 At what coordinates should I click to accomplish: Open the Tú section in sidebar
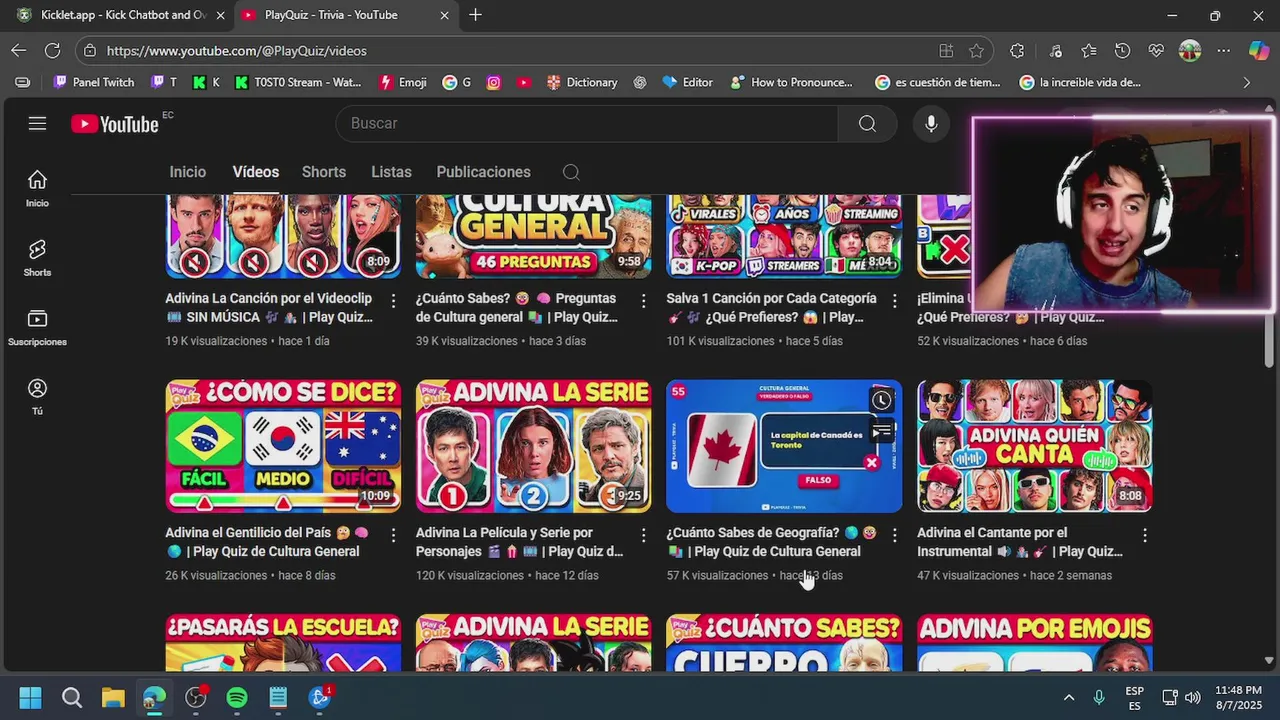click(x=37, y=396)
